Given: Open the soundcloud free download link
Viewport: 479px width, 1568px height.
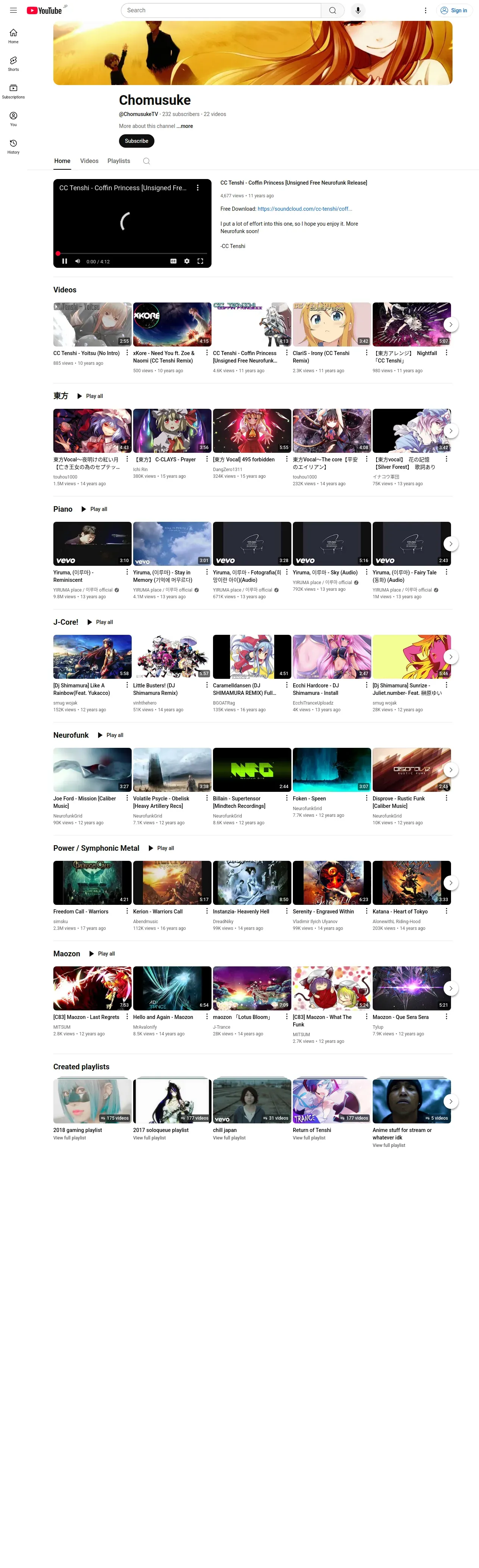Looking at the screenshot, I should tap(304, 209).
